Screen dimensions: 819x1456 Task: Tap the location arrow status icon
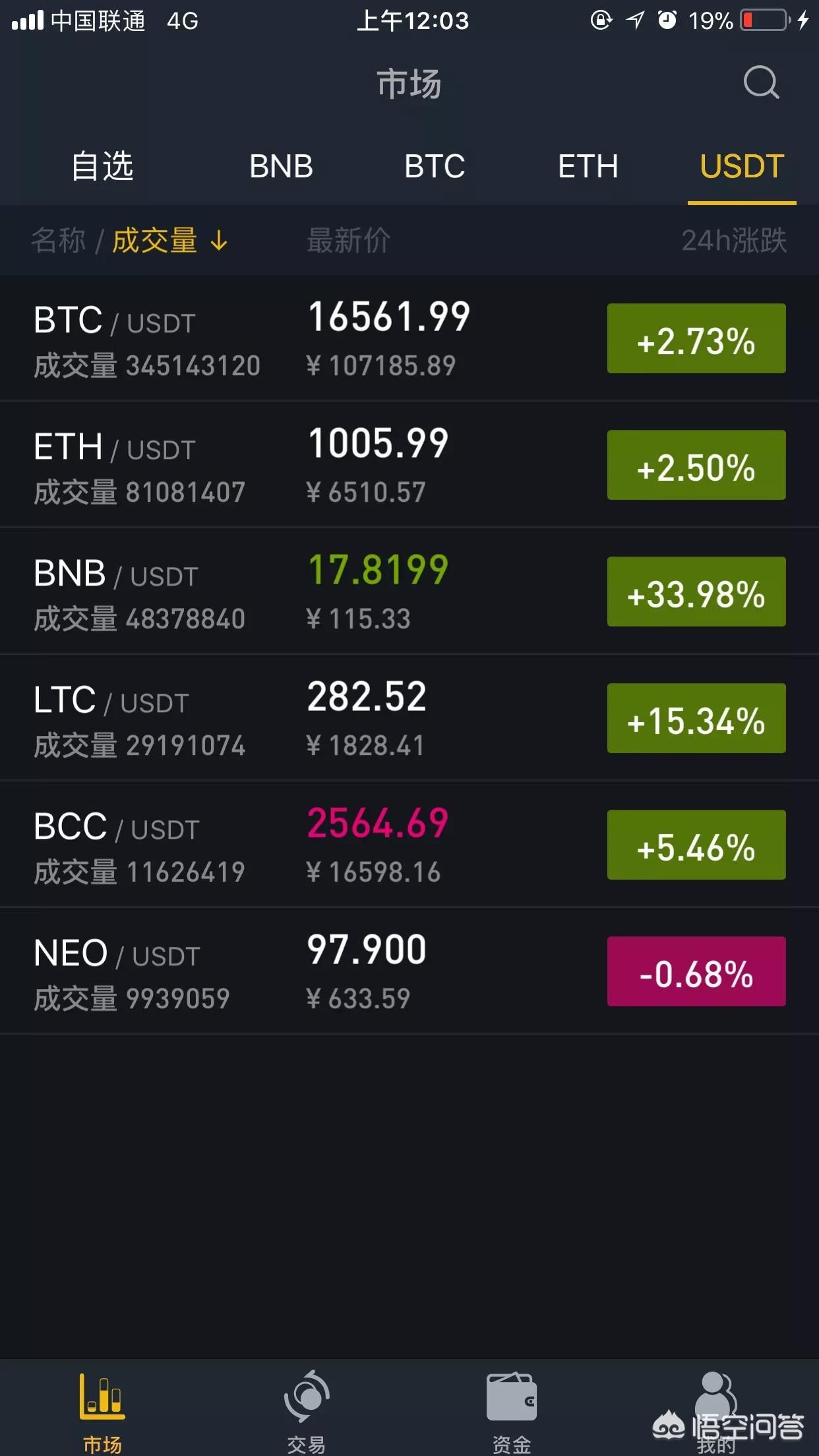click(x=635, y=20)
